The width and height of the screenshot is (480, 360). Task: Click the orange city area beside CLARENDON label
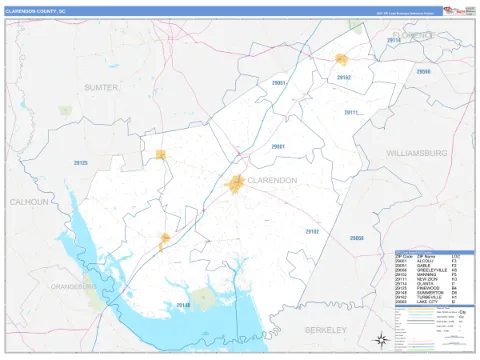[x=236, y=184]
